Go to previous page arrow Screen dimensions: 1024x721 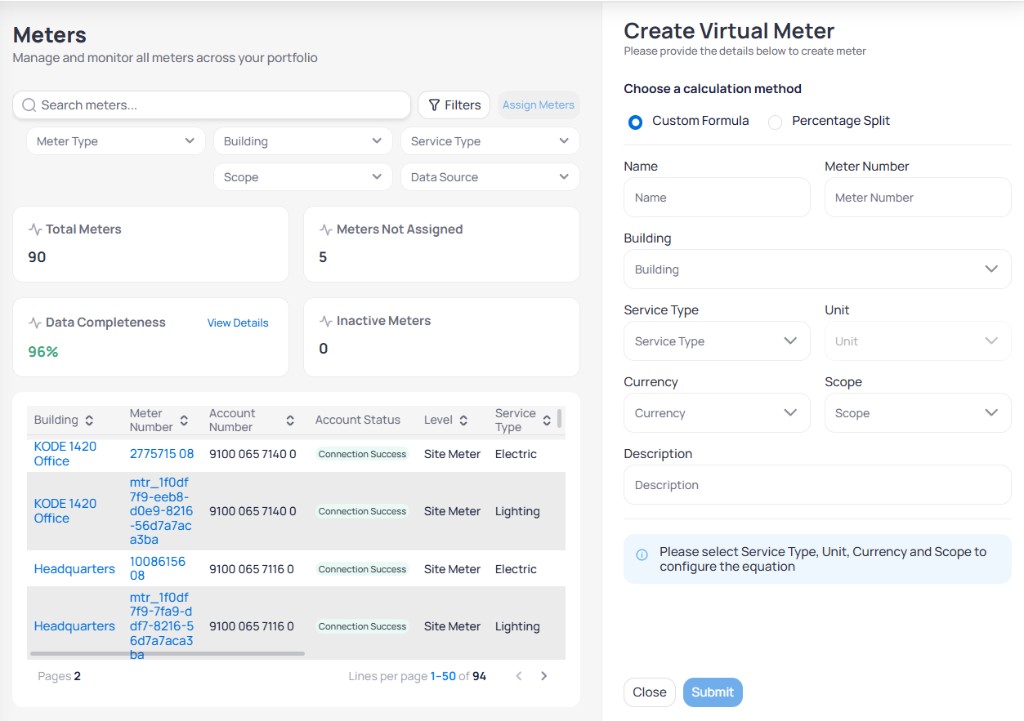[519, 676]
